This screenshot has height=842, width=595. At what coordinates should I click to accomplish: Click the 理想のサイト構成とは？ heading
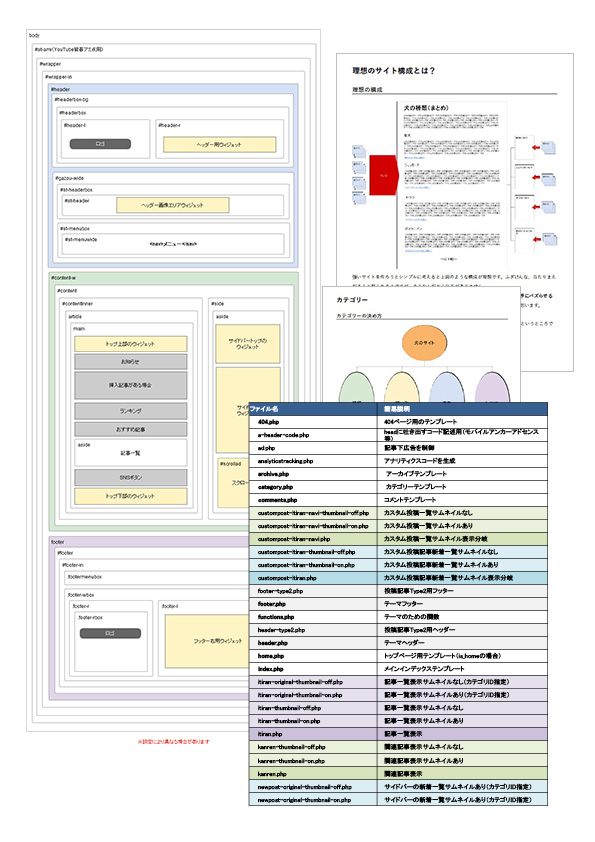coord(394,70)
